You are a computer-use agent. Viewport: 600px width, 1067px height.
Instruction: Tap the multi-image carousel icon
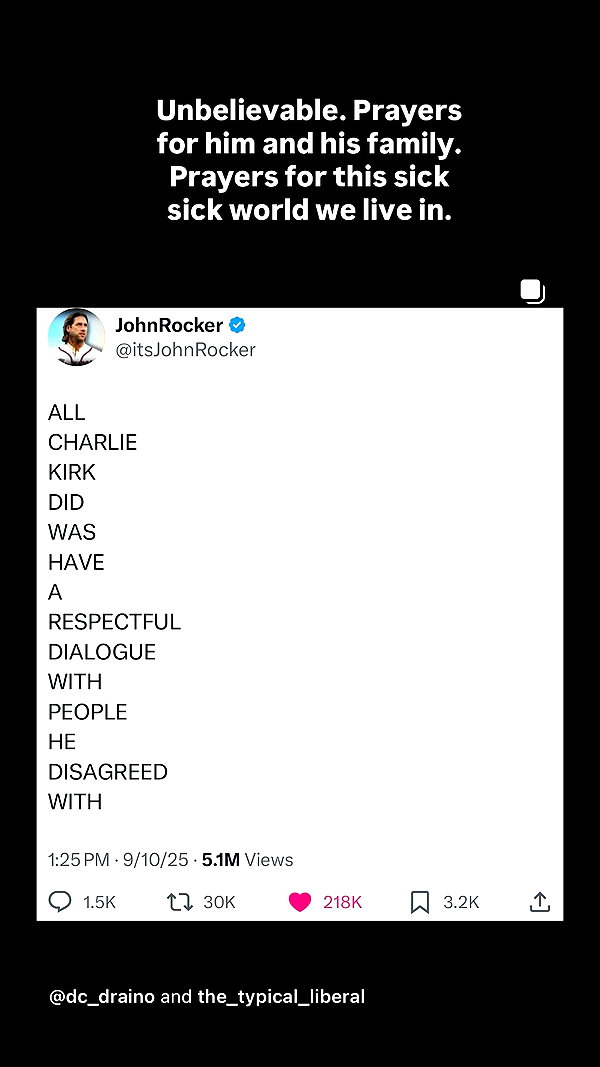click(533, 291)
